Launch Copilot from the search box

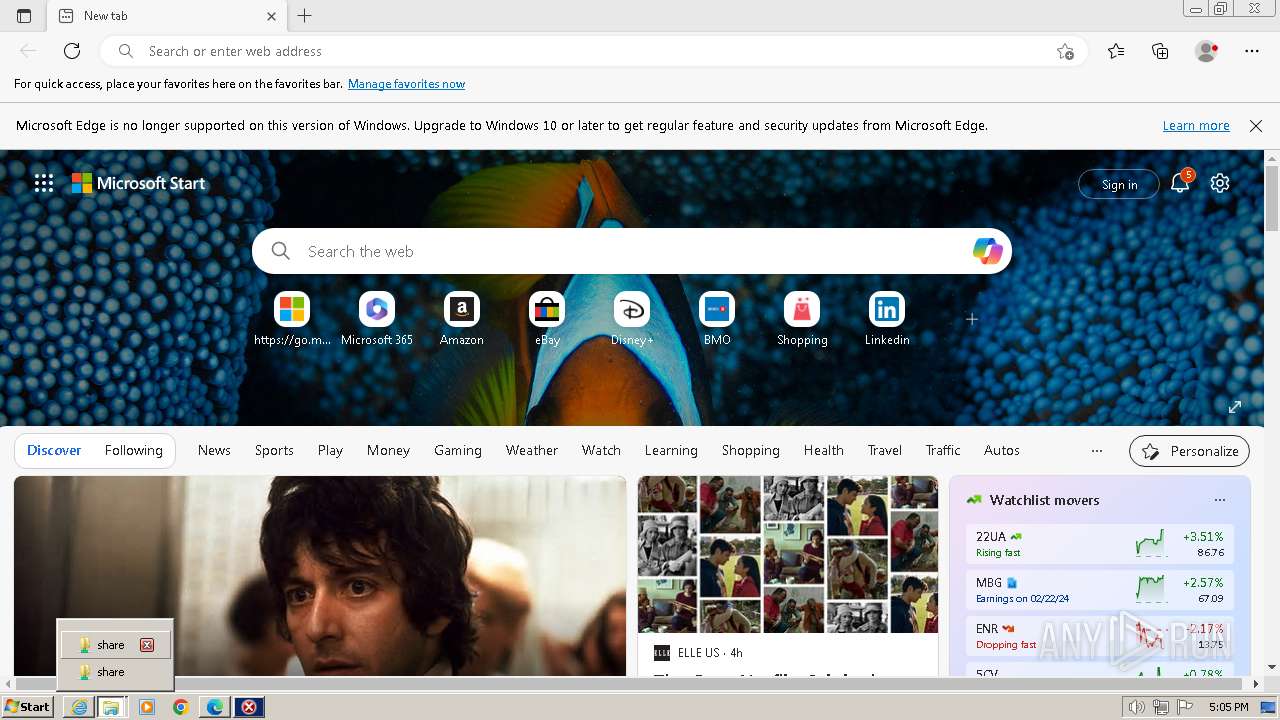pyautogui.click(x=987, y=251)
